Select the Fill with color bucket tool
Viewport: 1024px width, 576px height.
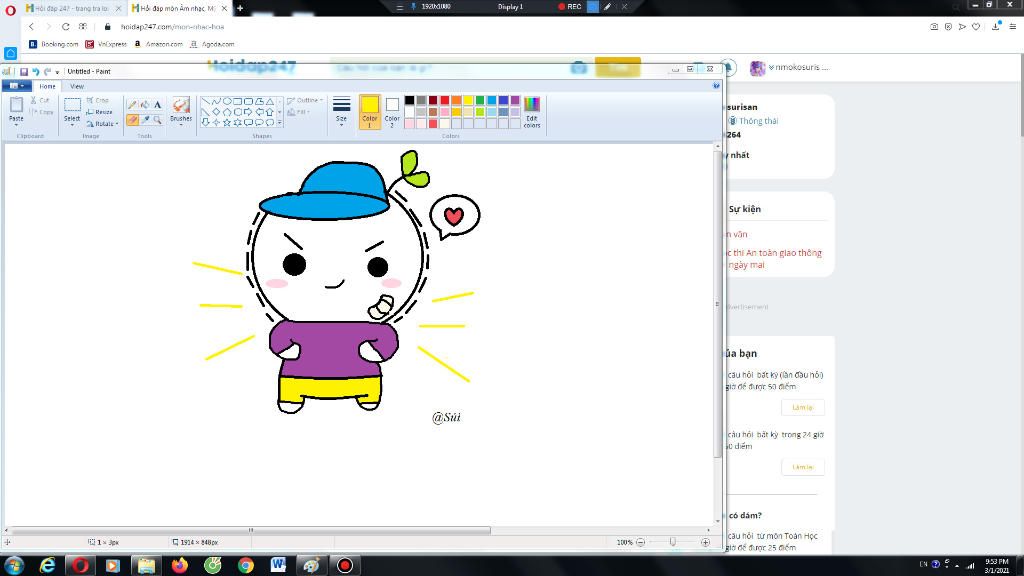tap(145, 104)
